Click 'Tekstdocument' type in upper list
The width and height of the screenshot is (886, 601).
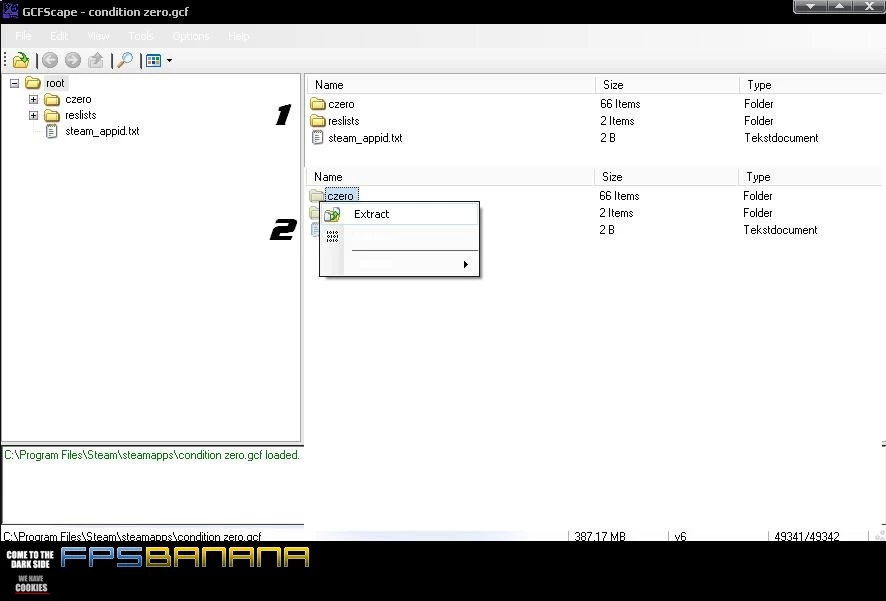click(781, 138)
